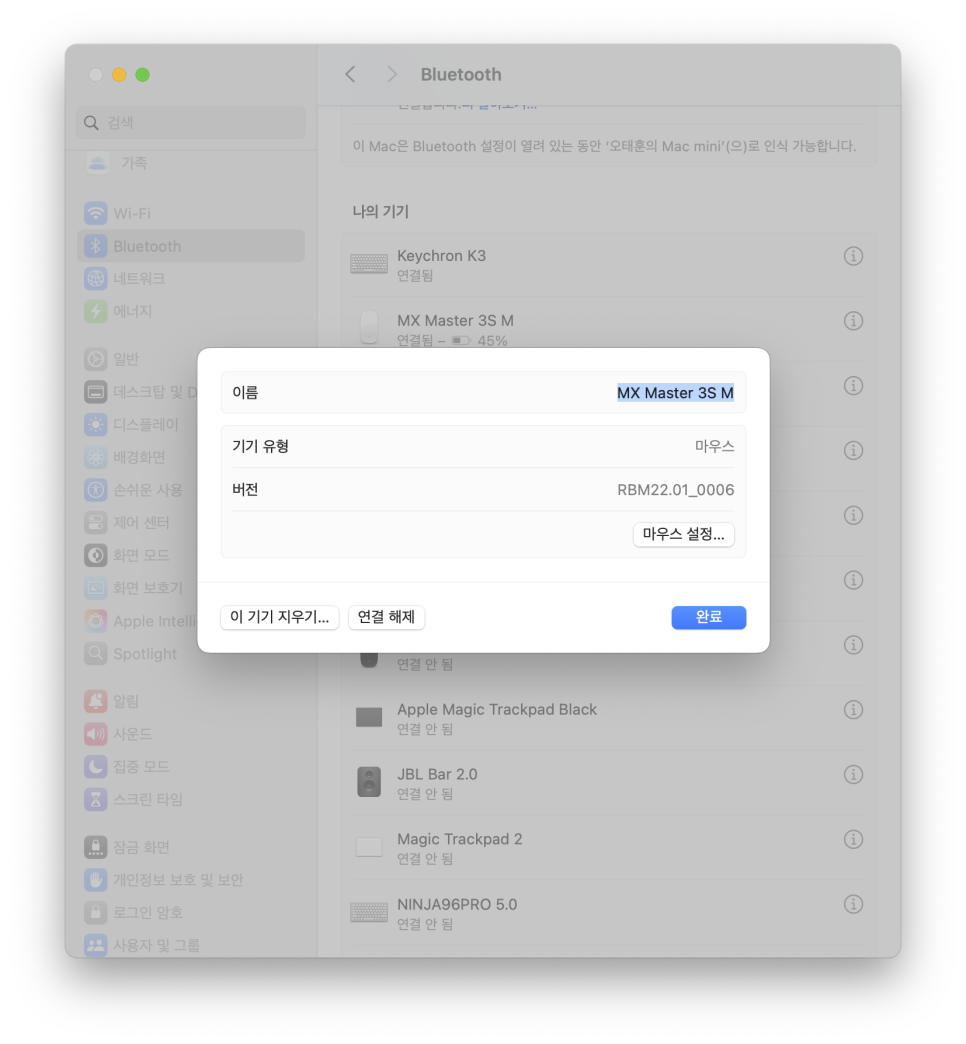The image size is (966, 1044).
Task: Select 로그인 암호 in the sidebar
Action: (191, 912)
